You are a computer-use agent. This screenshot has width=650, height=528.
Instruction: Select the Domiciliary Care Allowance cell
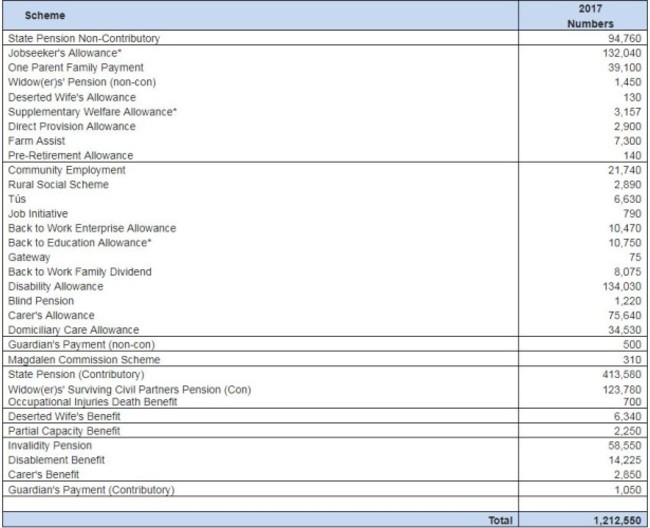[x=74, y=330]
